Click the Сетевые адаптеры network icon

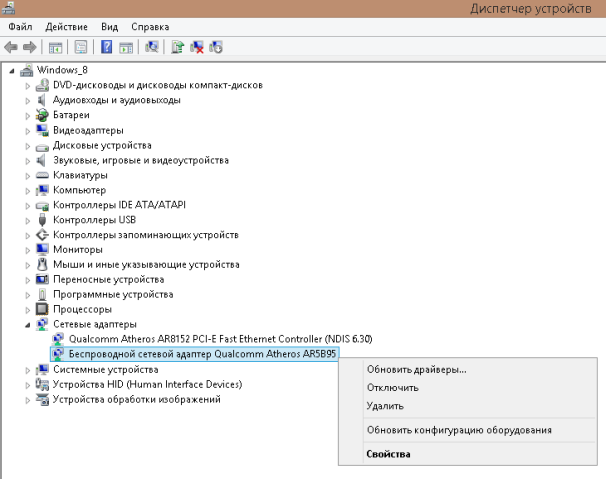point(42,324)
